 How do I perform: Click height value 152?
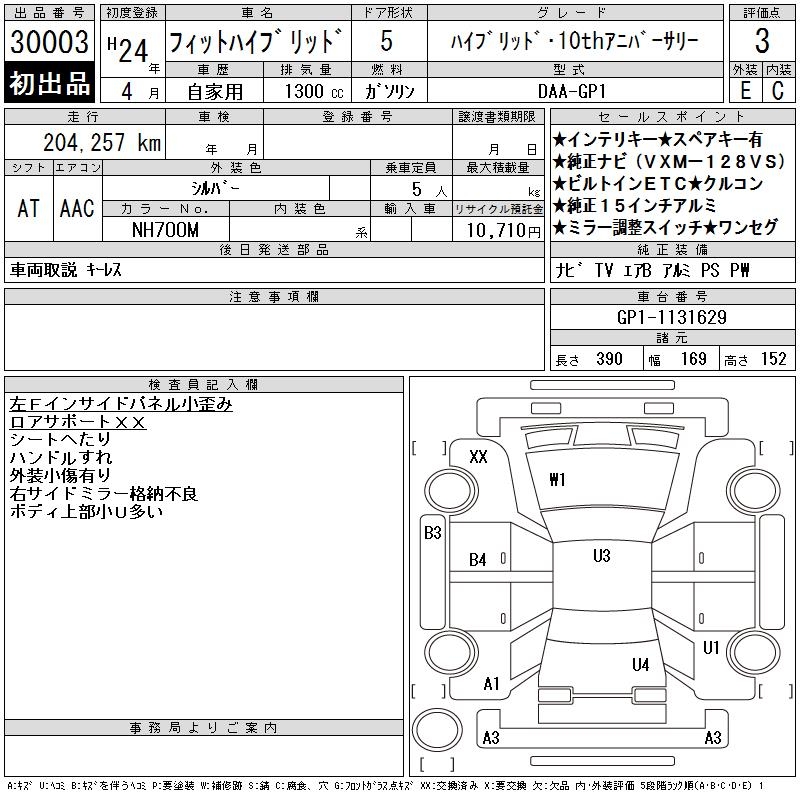[773, 359]
